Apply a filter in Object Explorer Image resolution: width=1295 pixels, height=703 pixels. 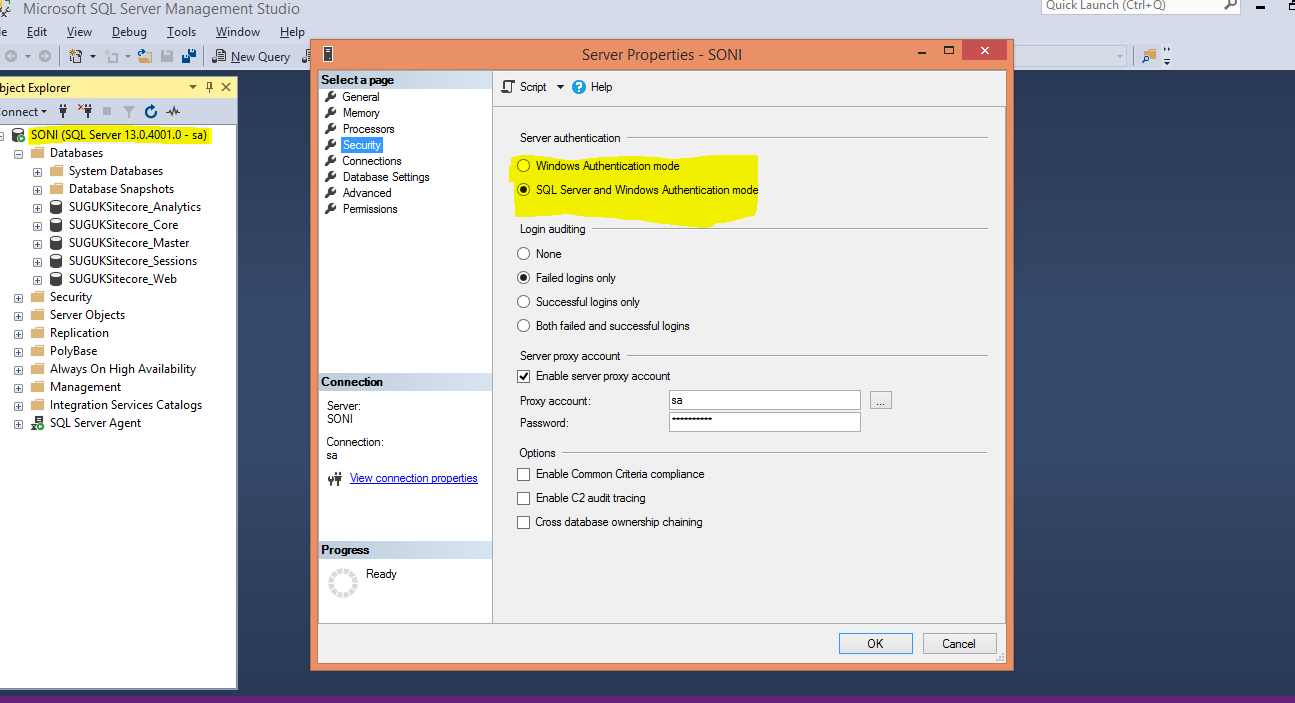[130, 111]
